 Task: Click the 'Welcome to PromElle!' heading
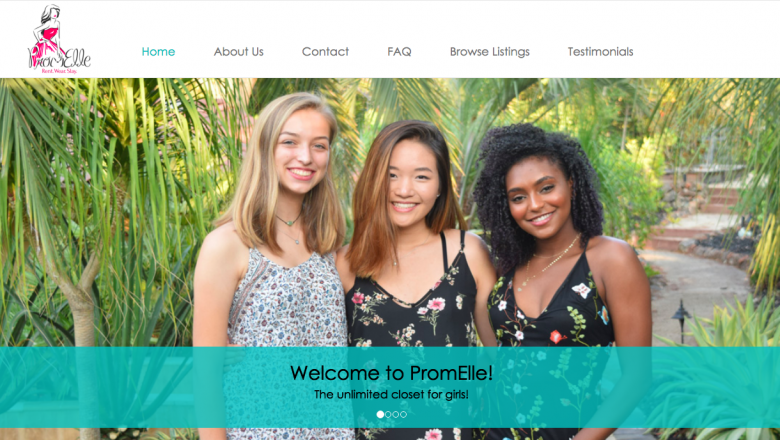point(391,373)
